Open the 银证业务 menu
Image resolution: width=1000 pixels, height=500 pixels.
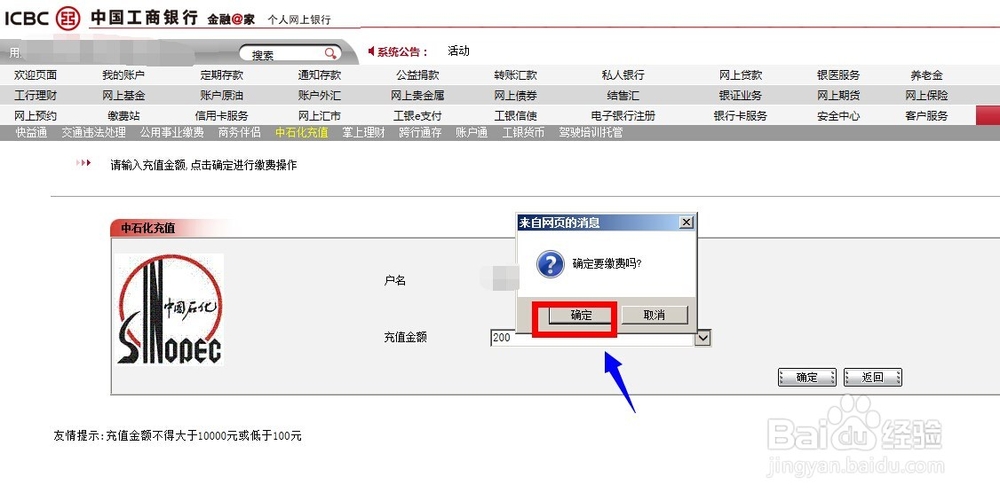coord(740,96)
